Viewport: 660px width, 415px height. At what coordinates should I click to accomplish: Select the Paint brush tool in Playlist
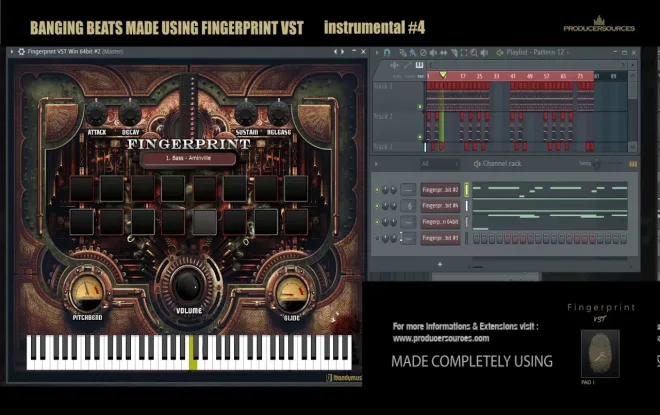pyautogui.click(x=412, y=53)
